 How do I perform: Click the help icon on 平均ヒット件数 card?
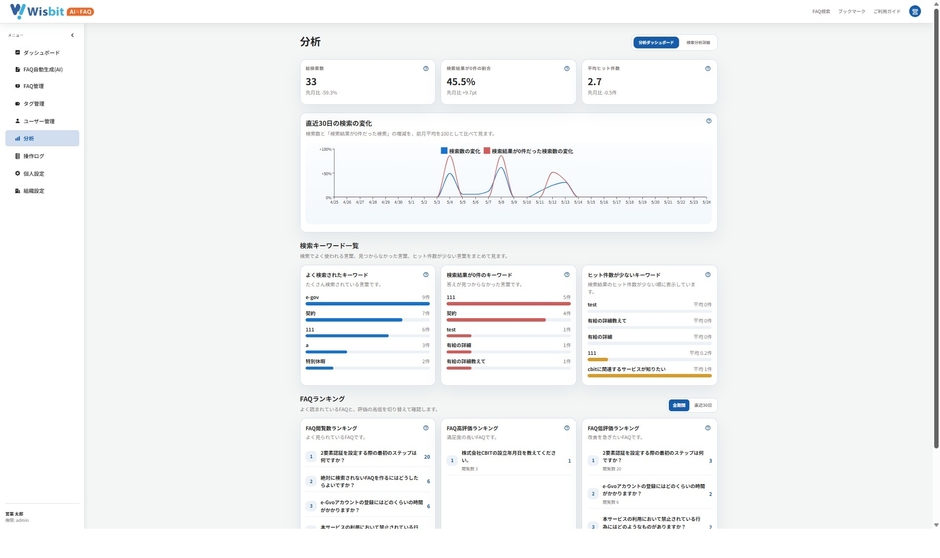(x=707, y=68)
